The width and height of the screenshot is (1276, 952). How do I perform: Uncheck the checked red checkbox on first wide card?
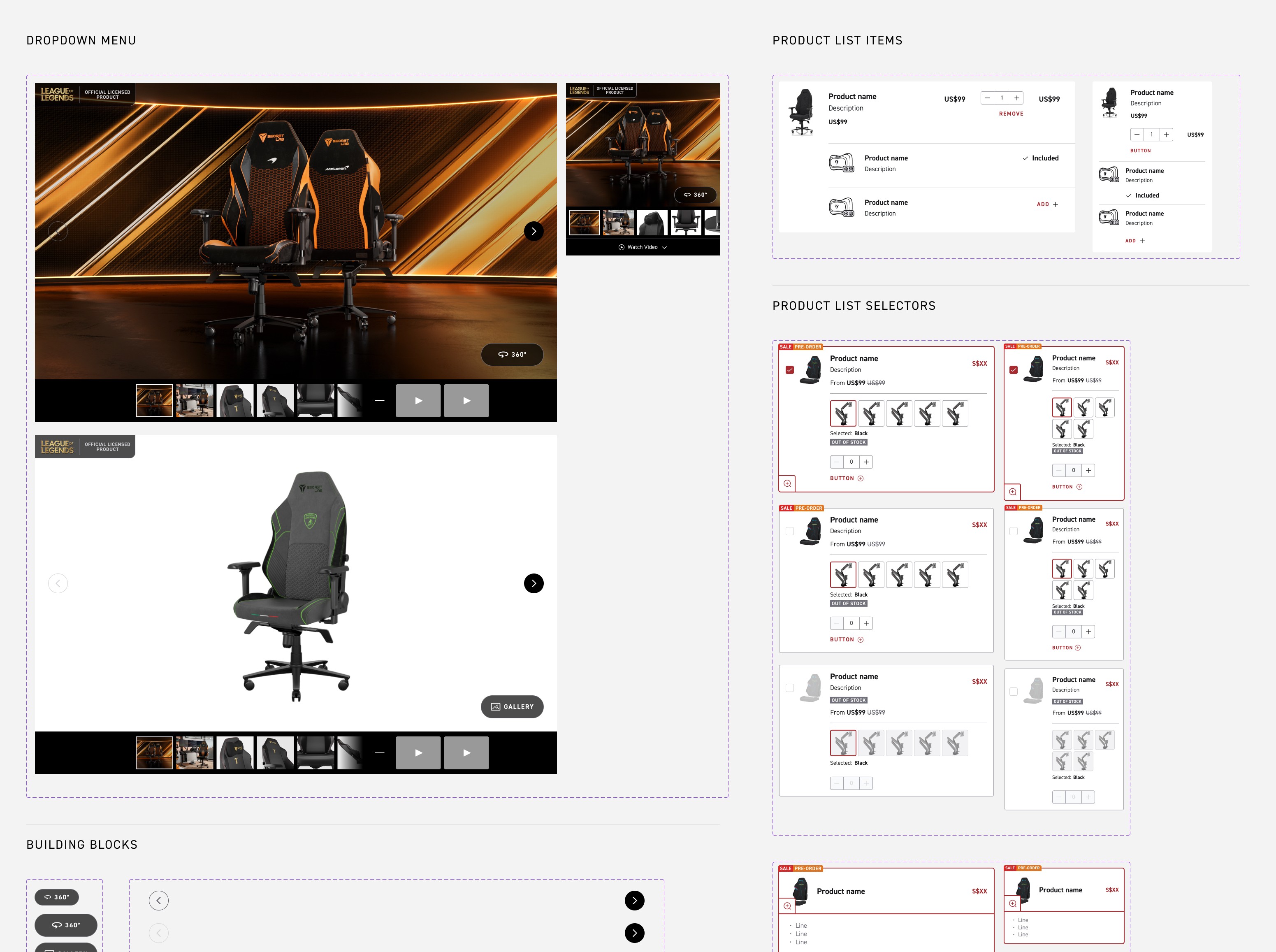pyautogui.click(x=790, y=370)
